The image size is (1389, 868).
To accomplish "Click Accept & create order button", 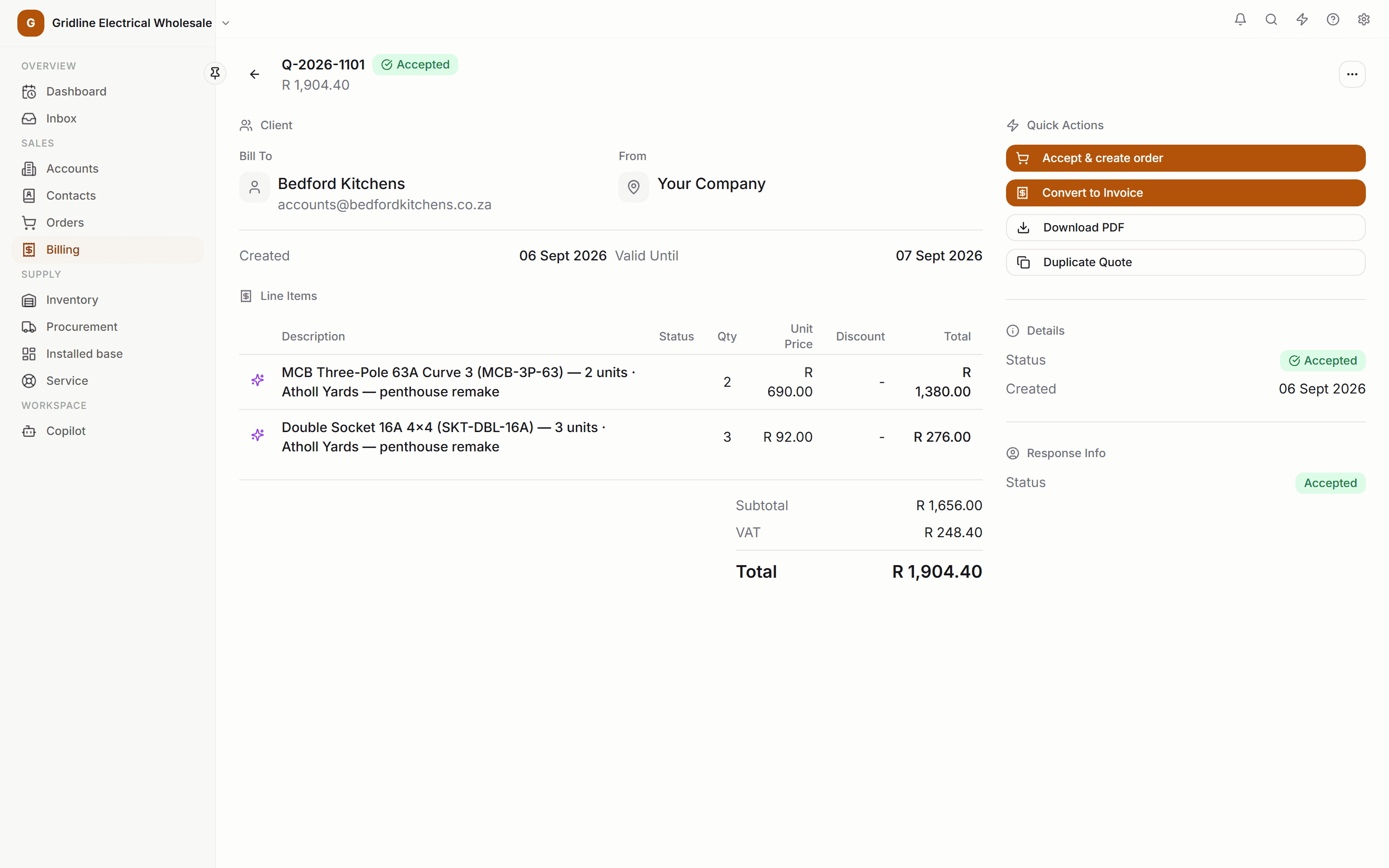I will [1185, 158].
